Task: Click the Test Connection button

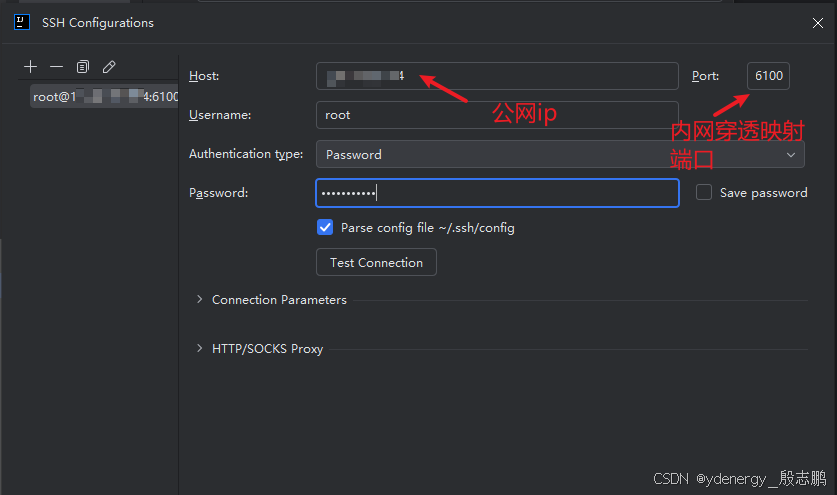Action: tap(376, 262)
